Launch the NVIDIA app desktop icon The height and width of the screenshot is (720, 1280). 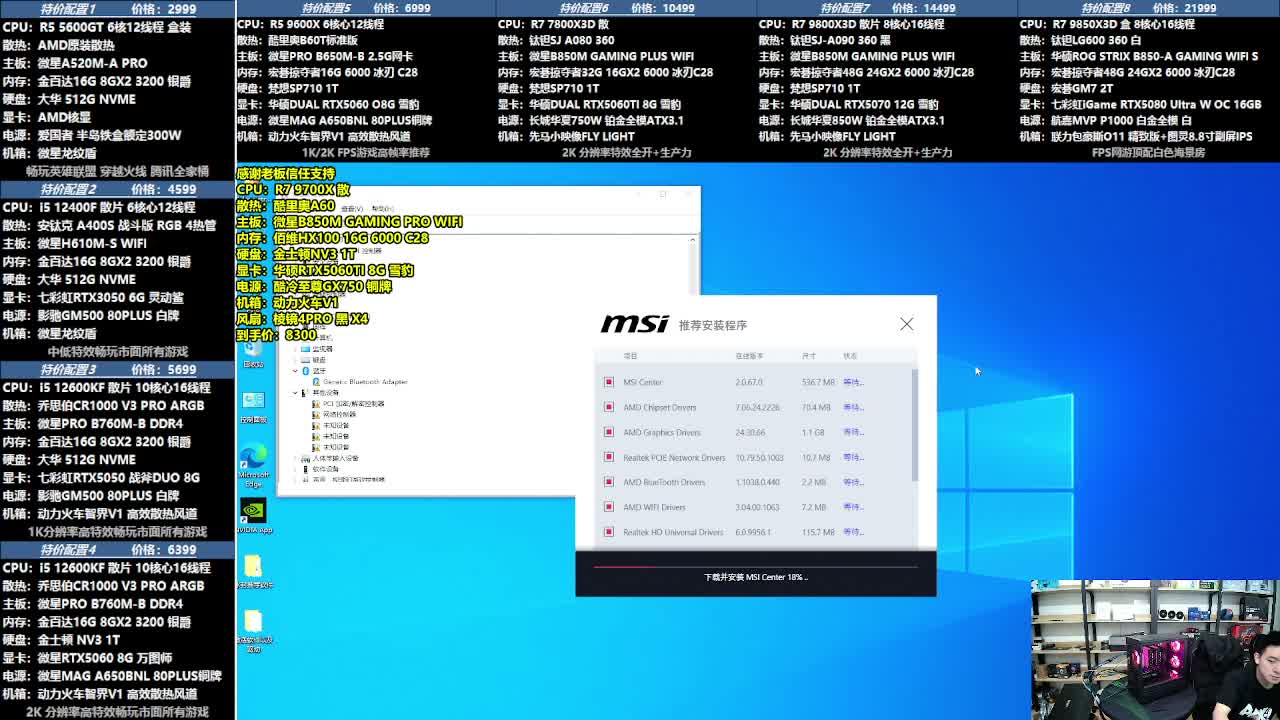tap(253, 511)
